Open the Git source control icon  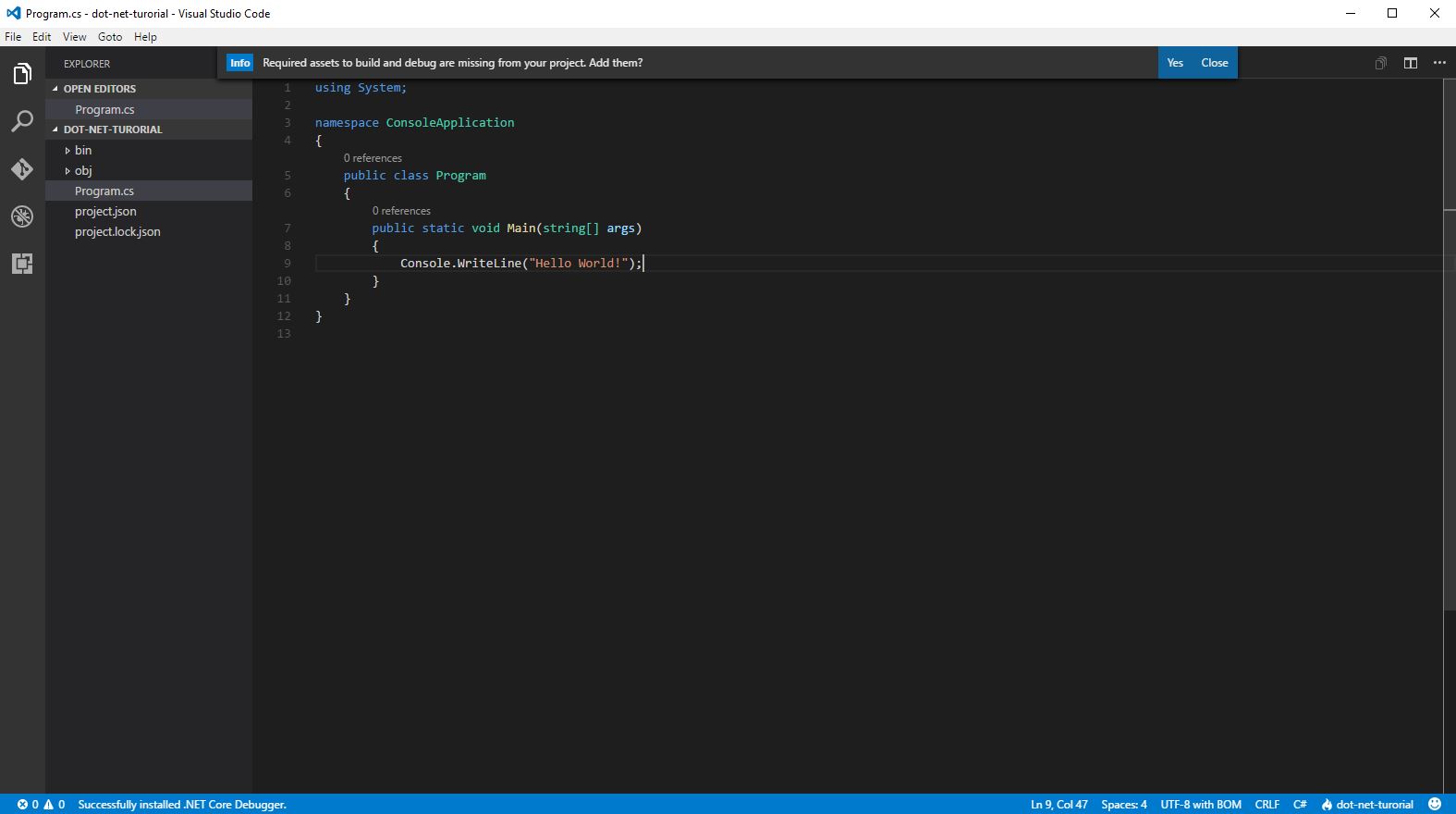click(22, 169)
